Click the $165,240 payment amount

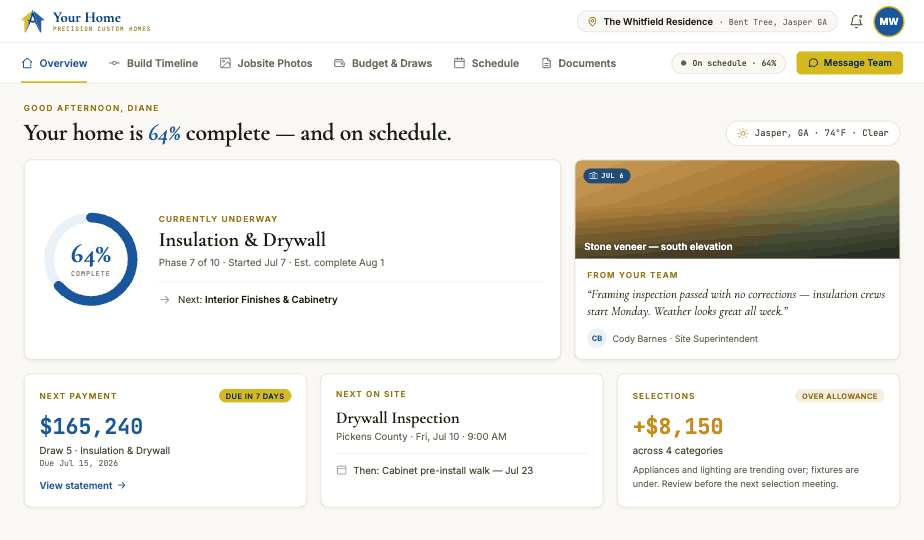click(x=91, y=426)
